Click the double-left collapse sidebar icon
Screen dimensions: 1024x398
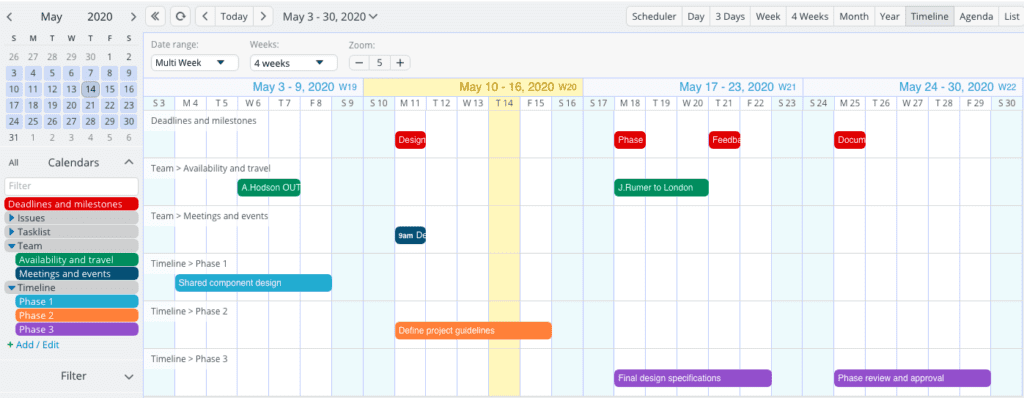pos(155,16)
